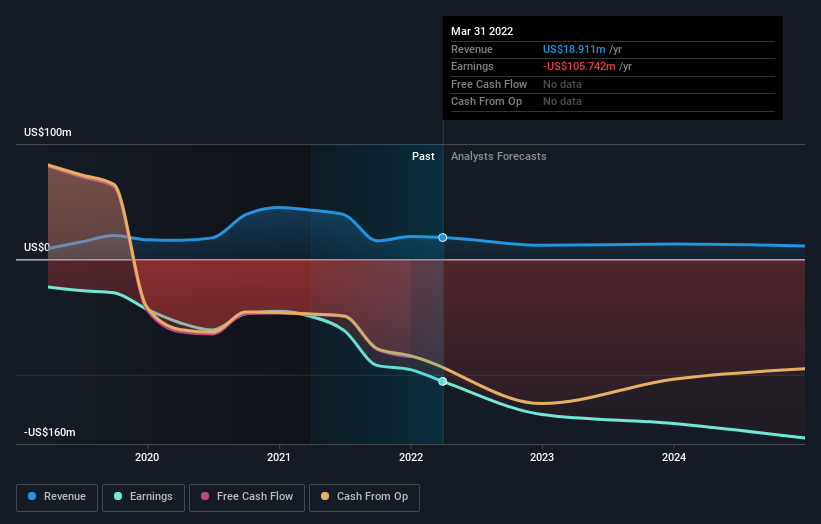Toggle the Earnings legend series
Image resolution: width=821 pixels, height=524 pixels.
[x=143, y=497]
